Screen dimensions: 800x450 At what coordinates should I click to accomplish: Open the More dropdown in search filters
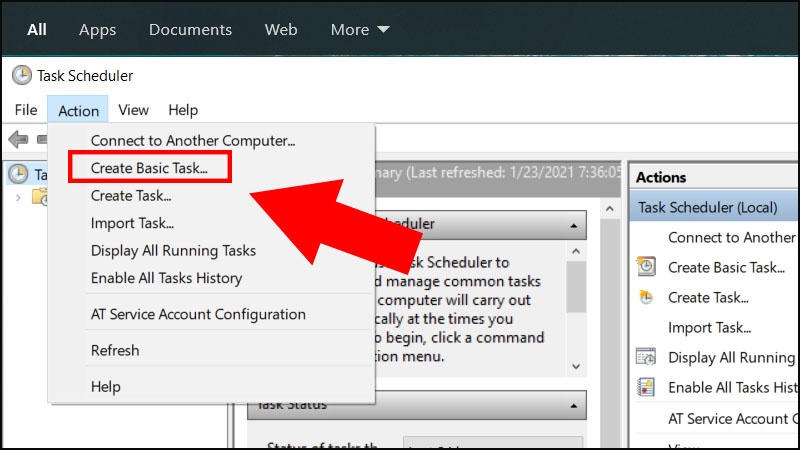tap(360, 30)
